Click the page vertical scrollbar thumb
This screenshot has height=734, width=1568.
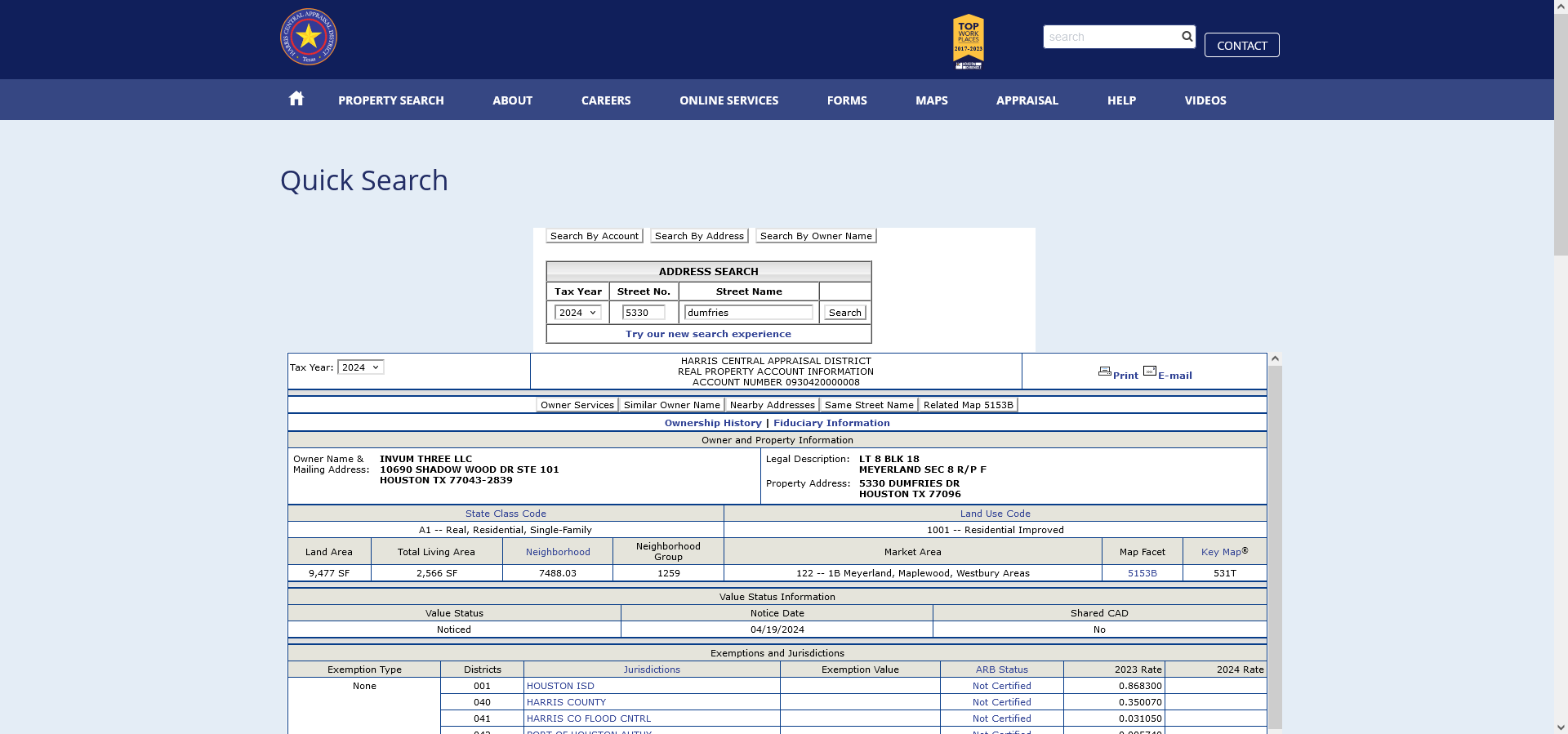pyautogui.click(x=1561, y=135)
